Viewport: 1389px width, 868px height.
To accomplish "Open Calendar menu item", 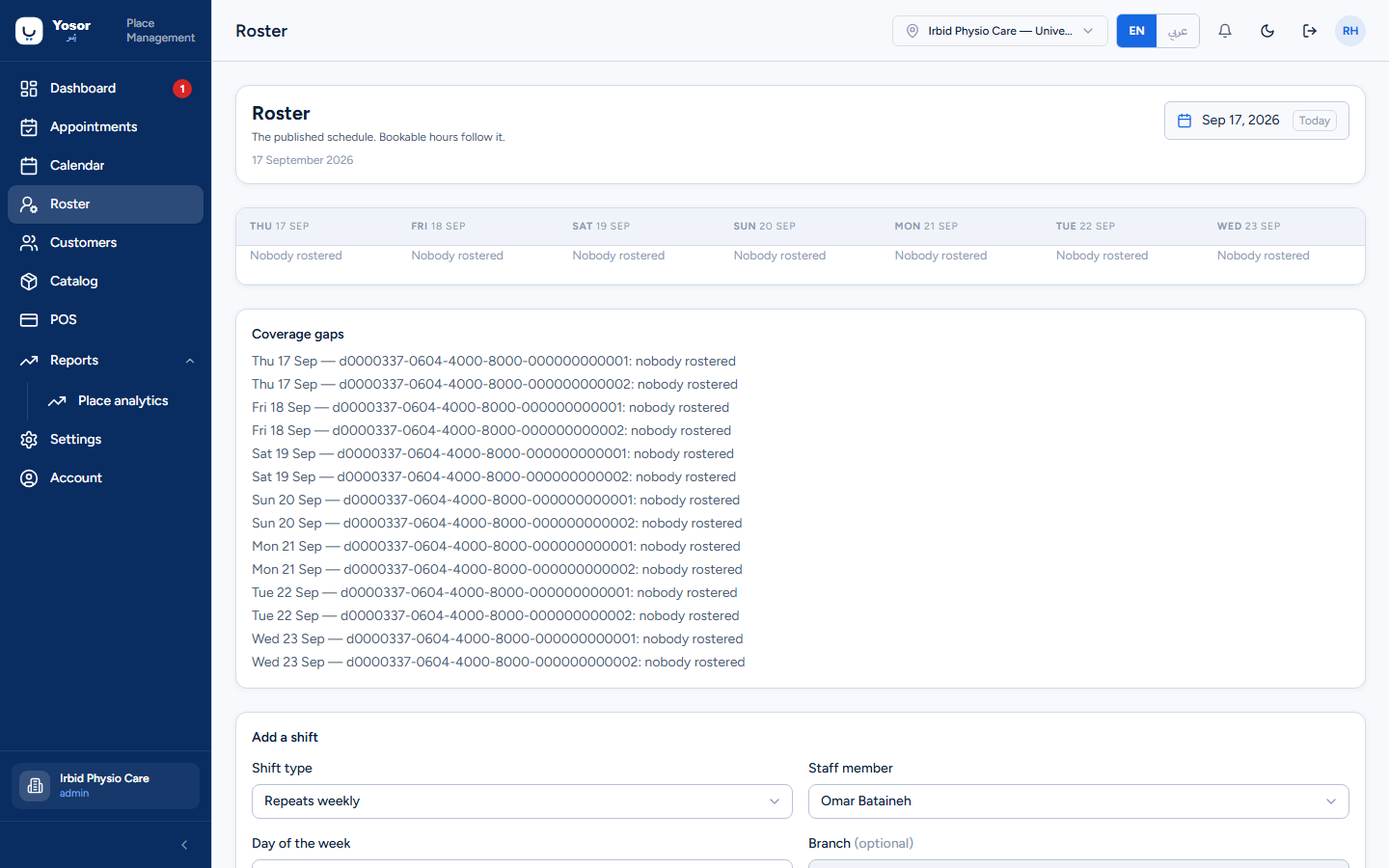I will [x=105, y=166].
